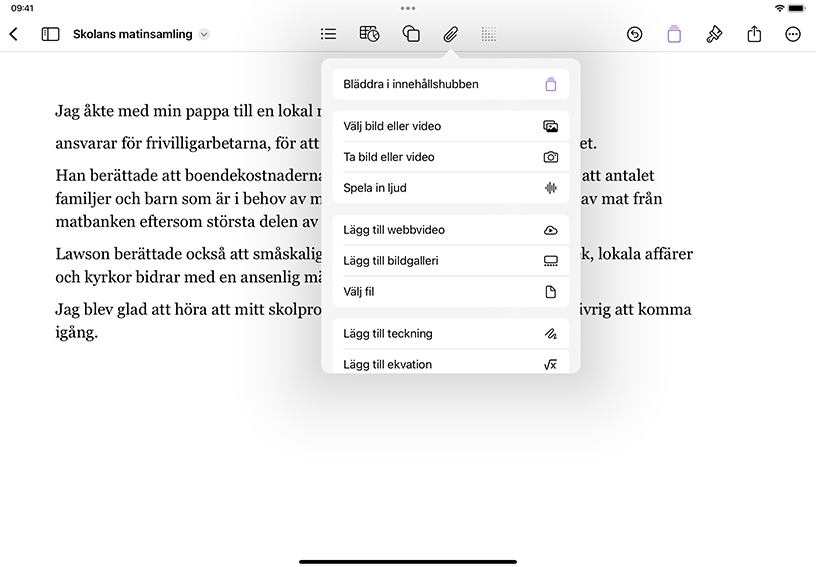Open the Skolans matinsamling title dropdown
The height and width of the screenshot is (567, 816).
pos(205,34)
